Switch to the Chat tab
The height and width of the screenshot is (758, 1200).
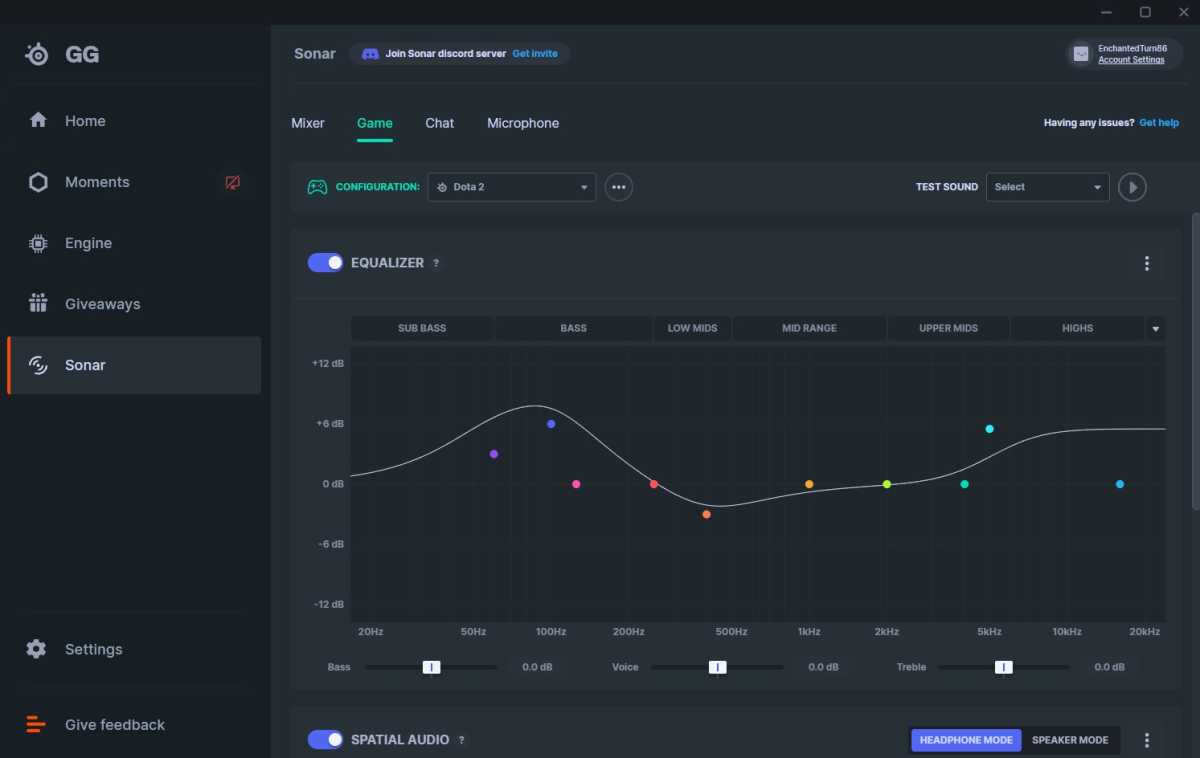point(440,123)
